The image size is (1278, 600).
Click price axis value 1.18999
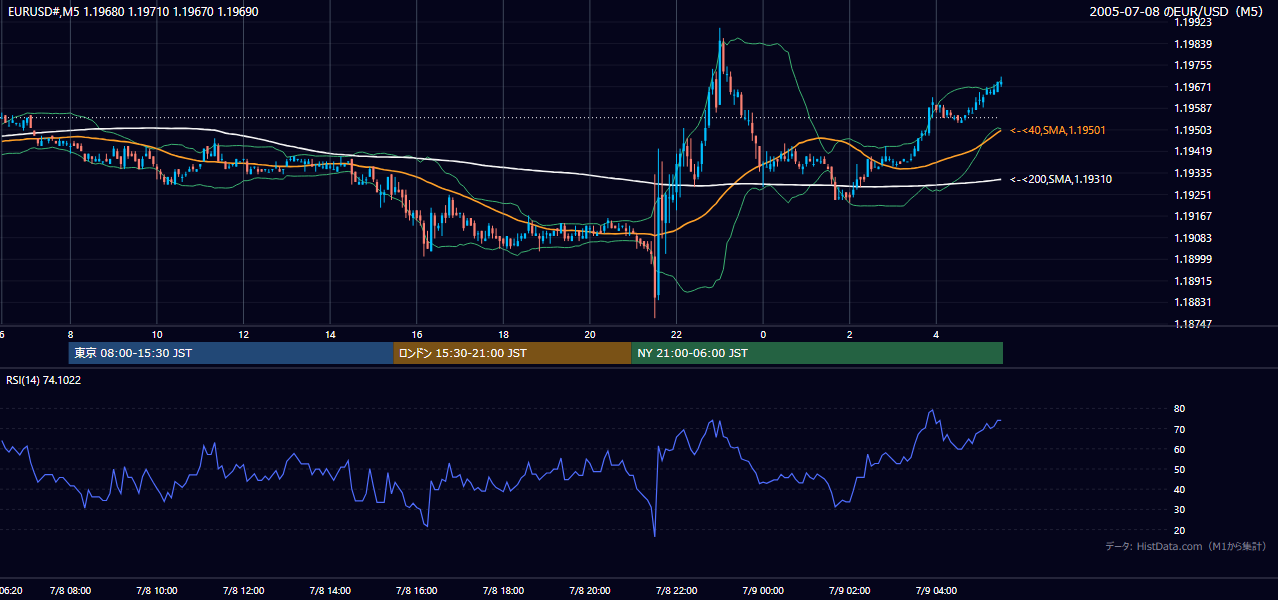[1193, 259]
